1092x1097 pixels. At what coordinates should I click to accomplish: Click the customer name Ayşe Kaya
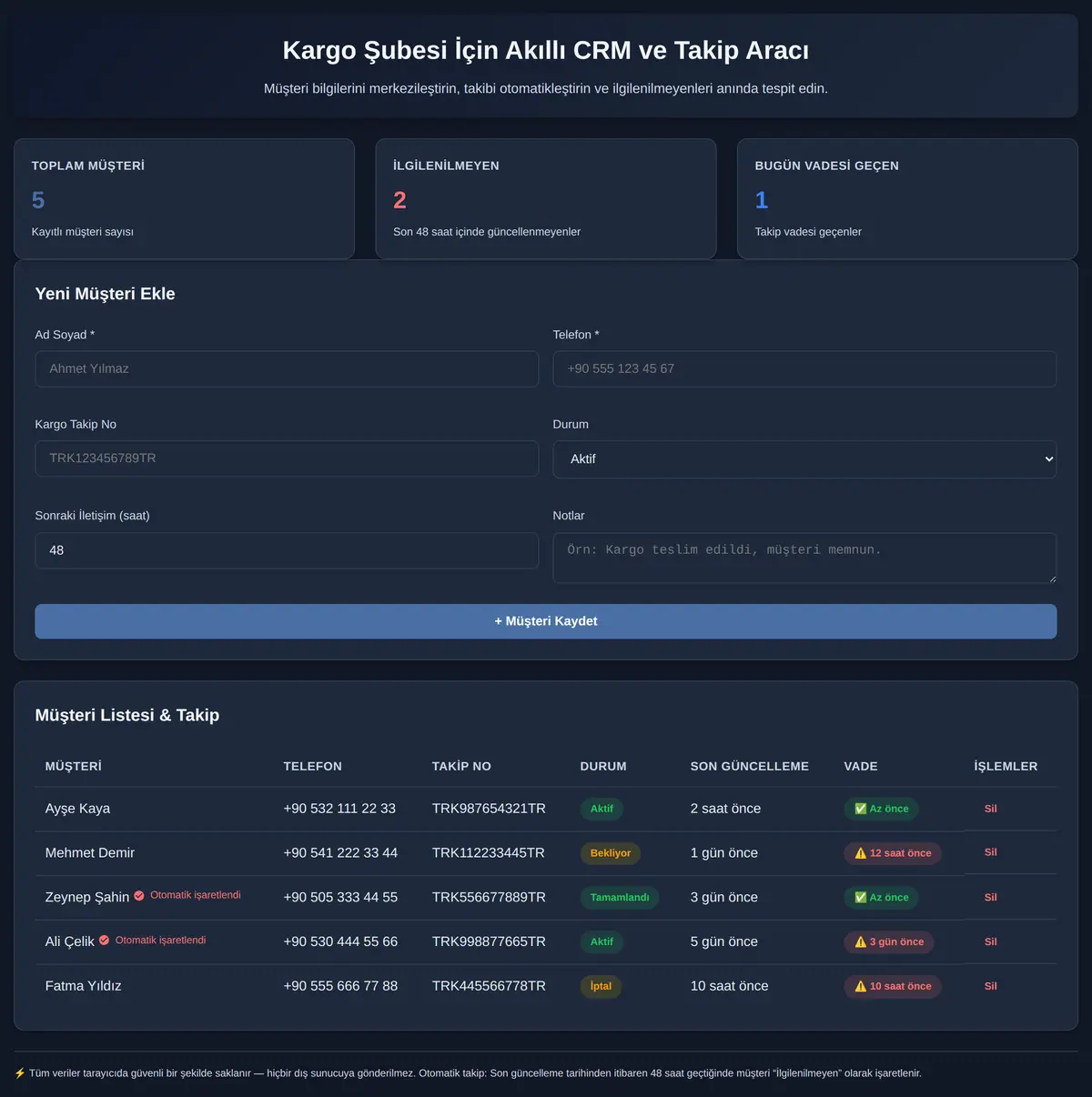click(x=77, y=809)
